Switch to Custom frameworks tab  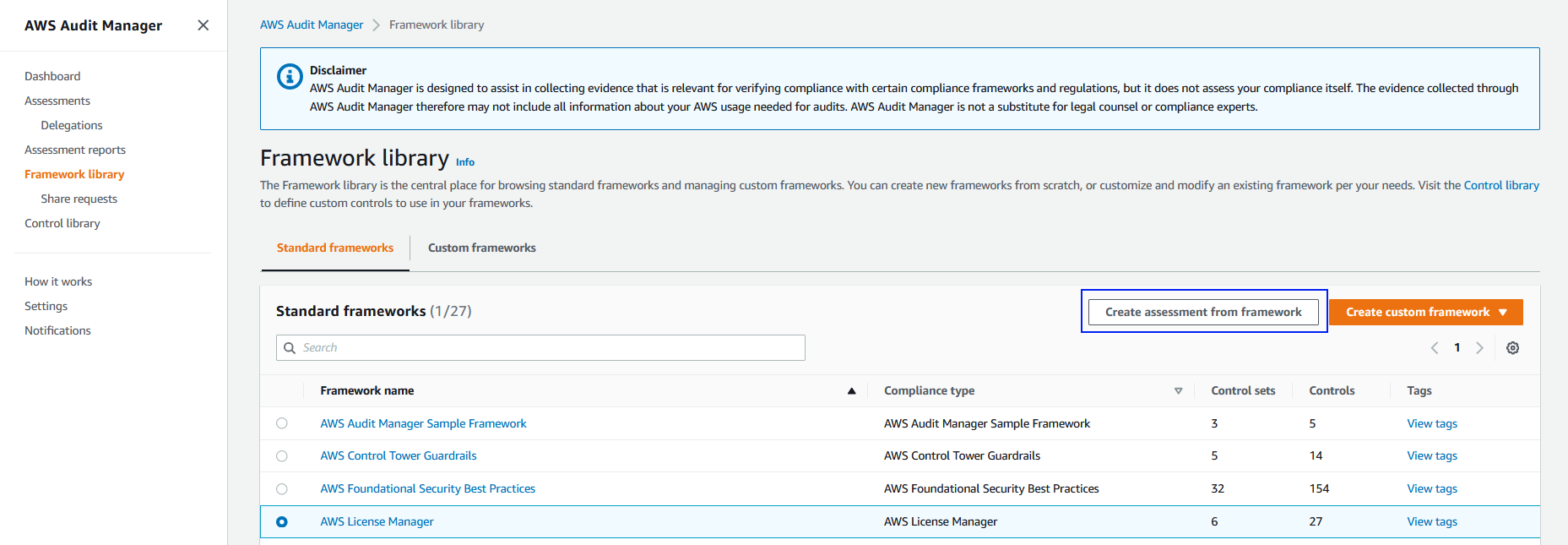pos(482,248)
